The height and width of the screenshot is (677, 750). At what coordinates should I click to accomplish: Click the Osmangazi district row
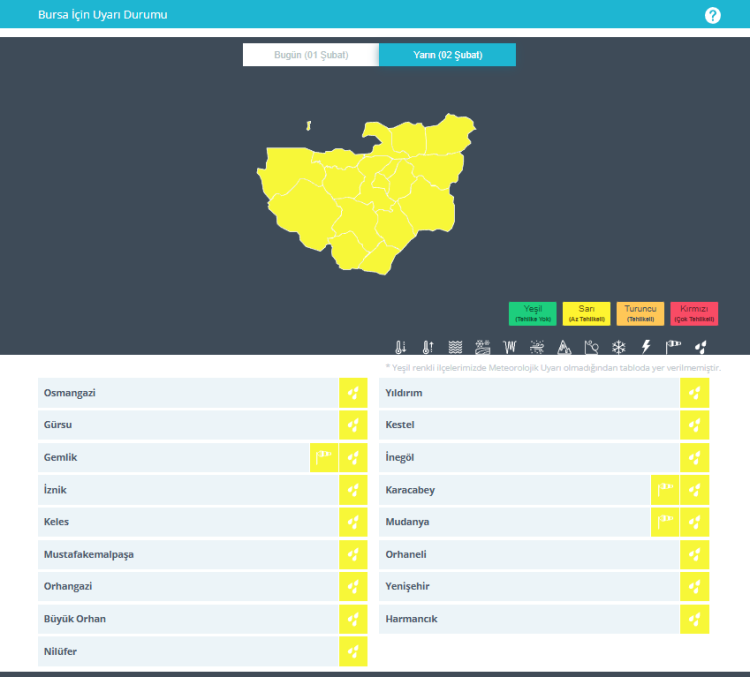tap(188, 393)
